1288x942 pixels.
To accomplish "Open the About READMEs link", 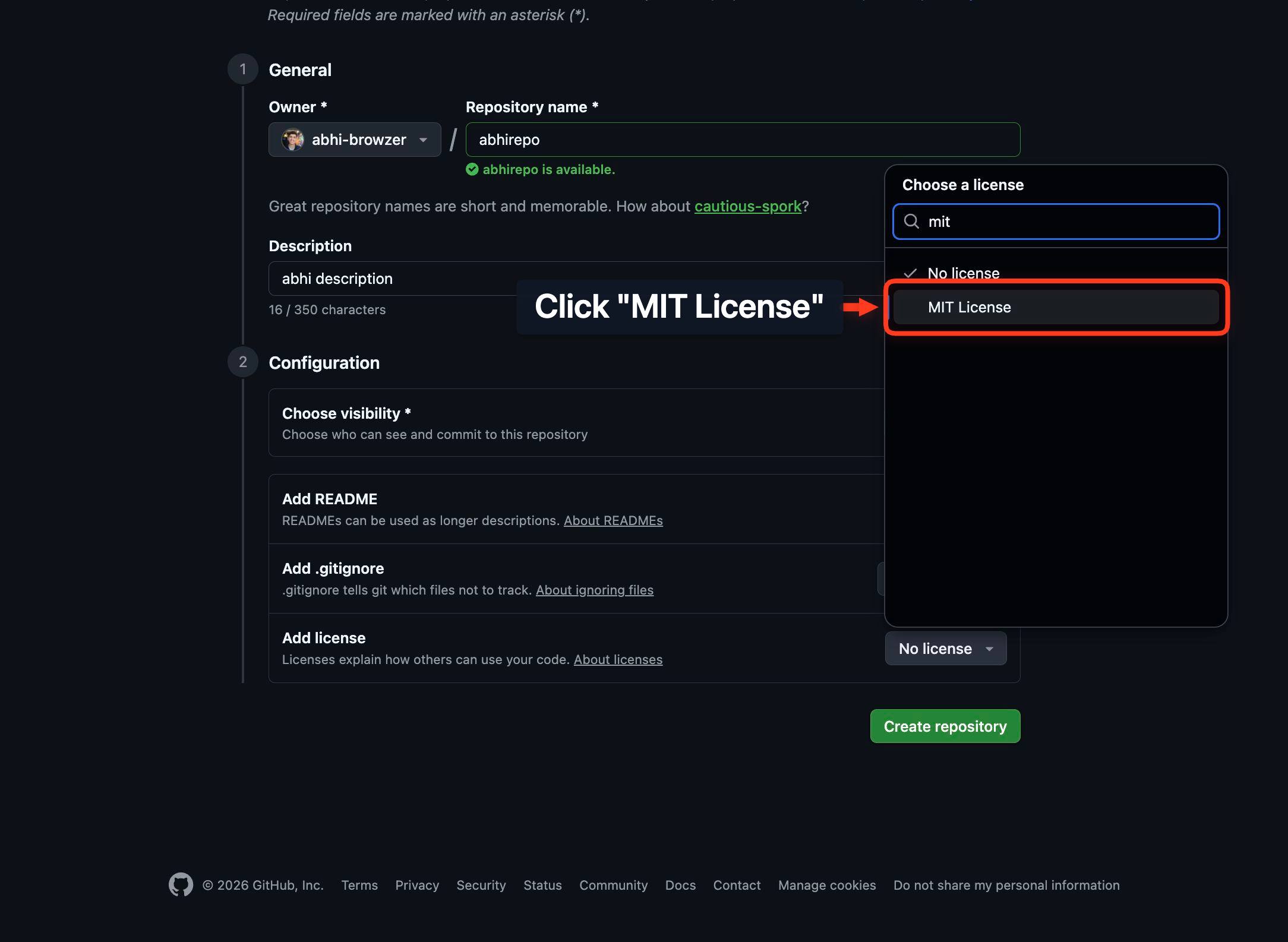I will click(613, 520).
